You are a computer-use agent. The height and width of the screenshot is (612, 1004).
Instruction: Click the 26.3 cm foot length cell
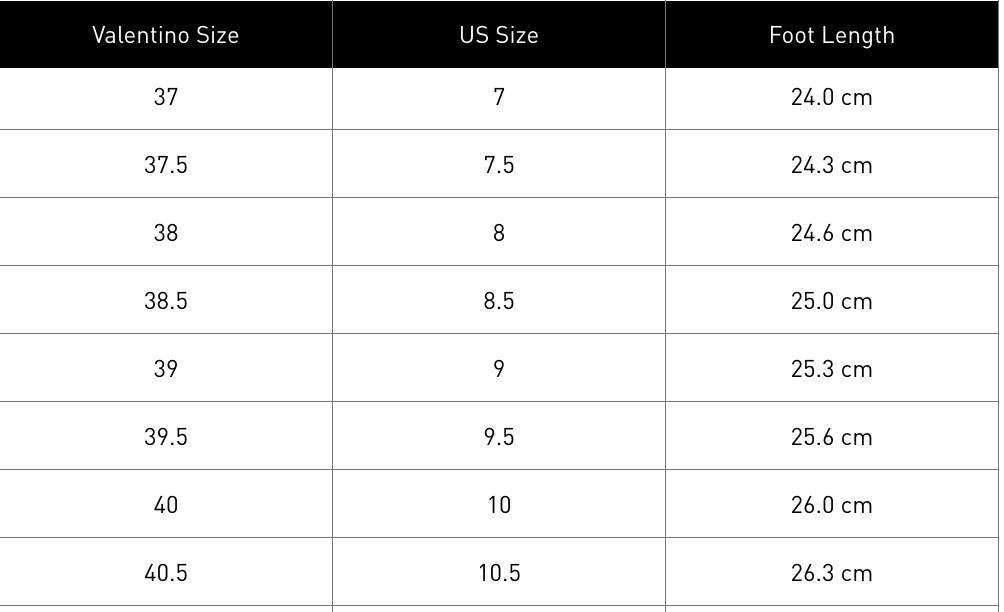point(832,573)
